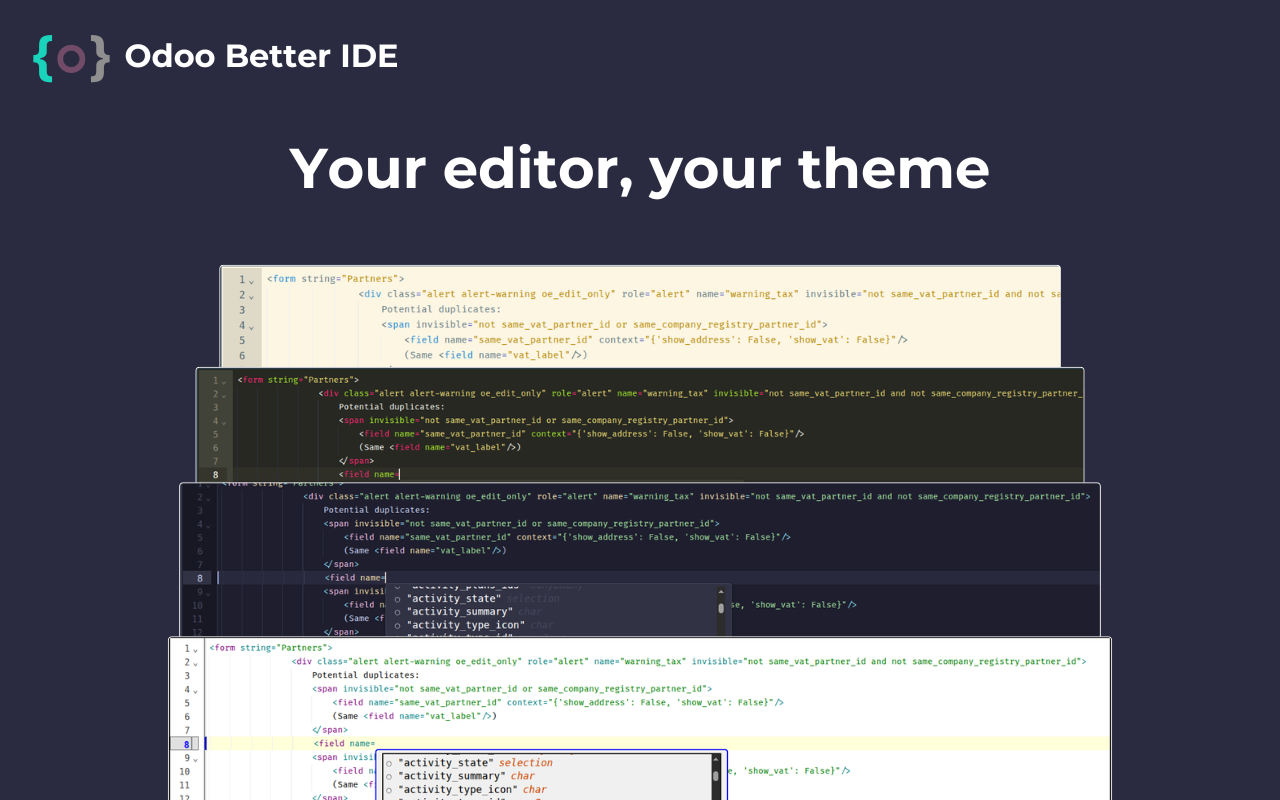Click "Potential duplicates:" in navy editor
Screen dimensions: 1280x800
[x=376, y=510]
